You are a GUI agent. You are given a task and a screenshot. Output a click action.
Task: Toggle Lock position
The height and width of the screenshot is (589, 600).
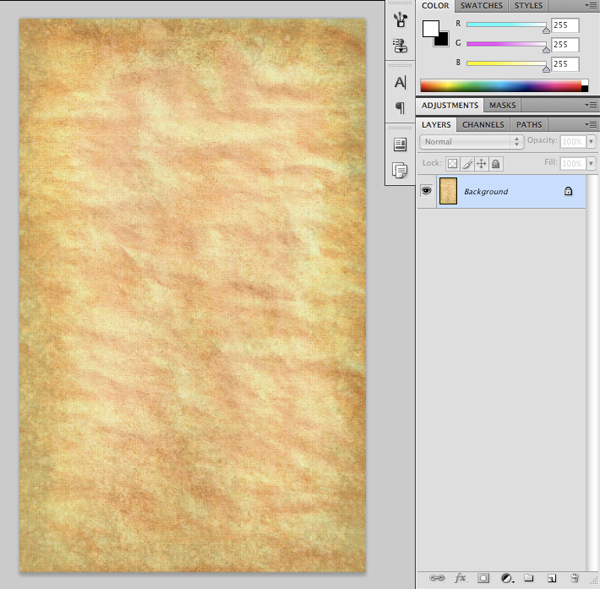481,164
